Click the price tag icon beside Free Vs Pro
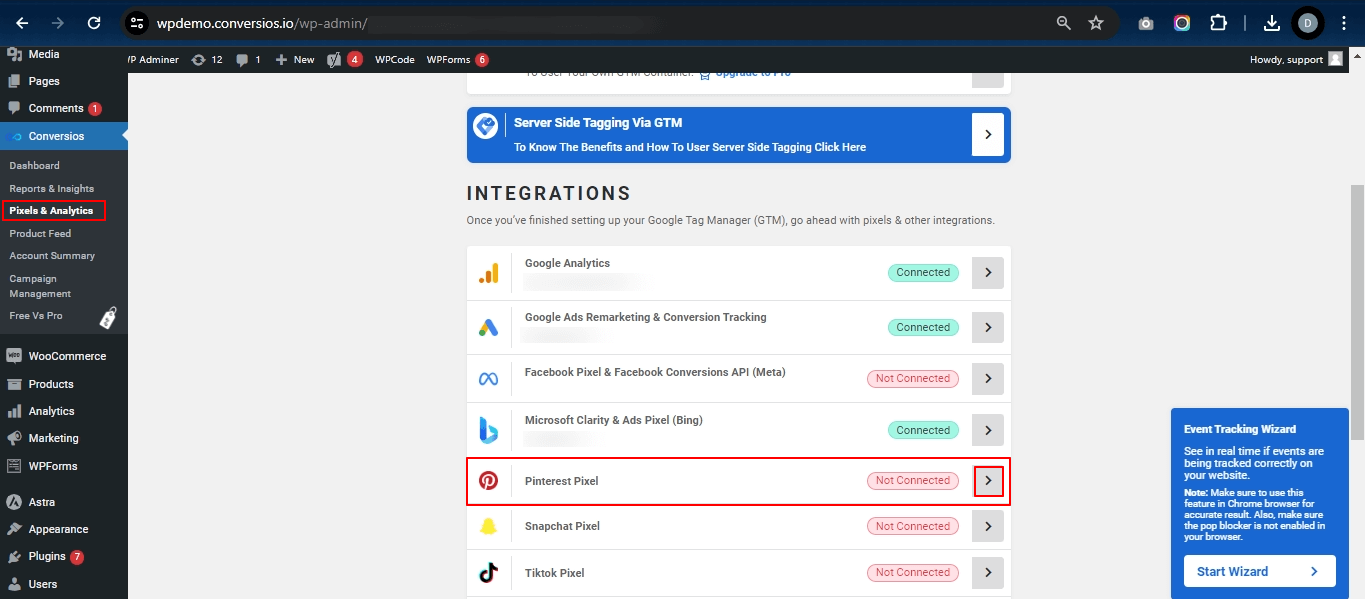This screenshot has height=599, width=1365. 108,318
